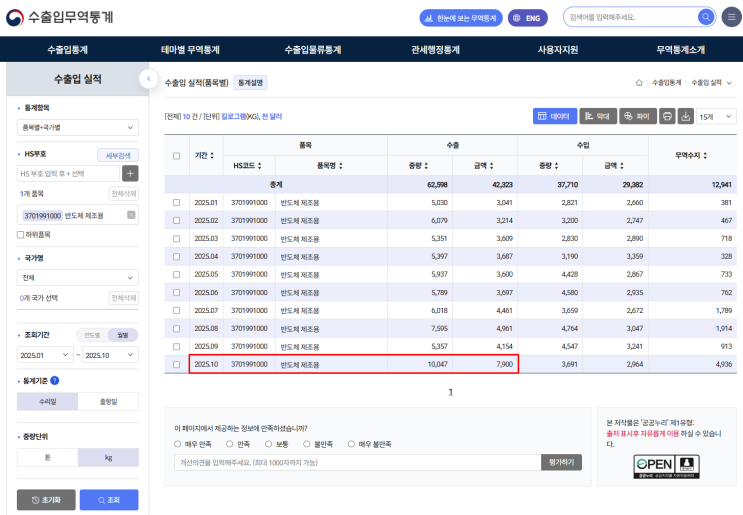Click the HS detailed search button
743x515 pixels.
pyautogui.click(x=118, y=155)
